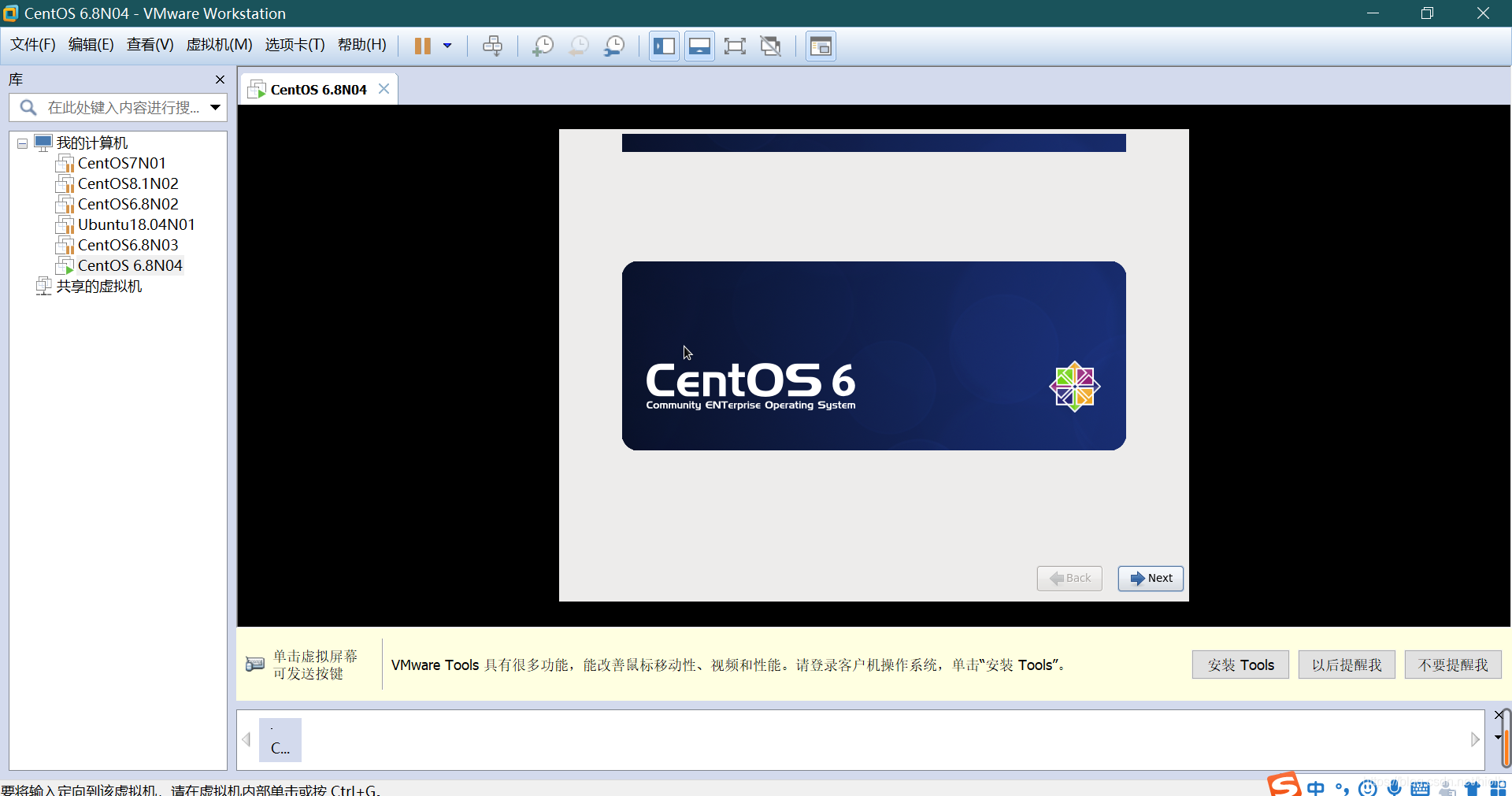
Task: Select 共享的虚拟机 in the library
Action: (98, 286)
